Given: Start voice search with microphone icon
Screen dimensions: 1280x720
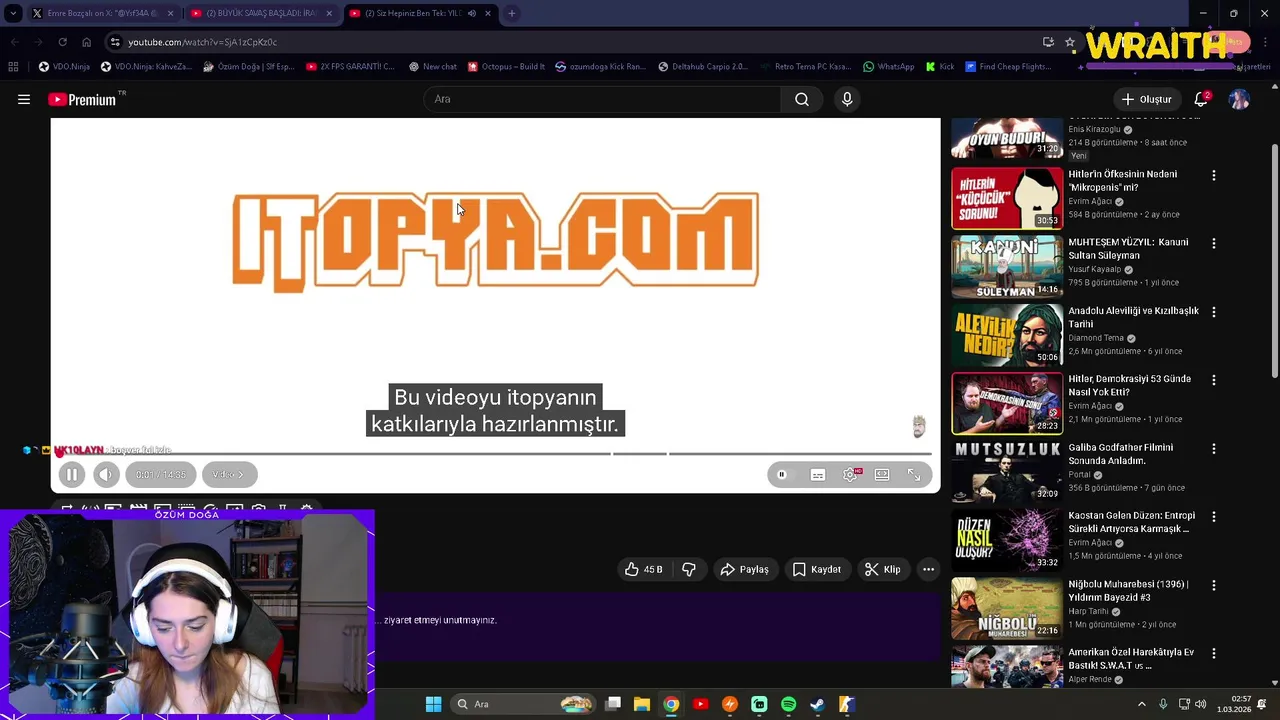Looking at the screenshot, I should (x=847, y=99).
